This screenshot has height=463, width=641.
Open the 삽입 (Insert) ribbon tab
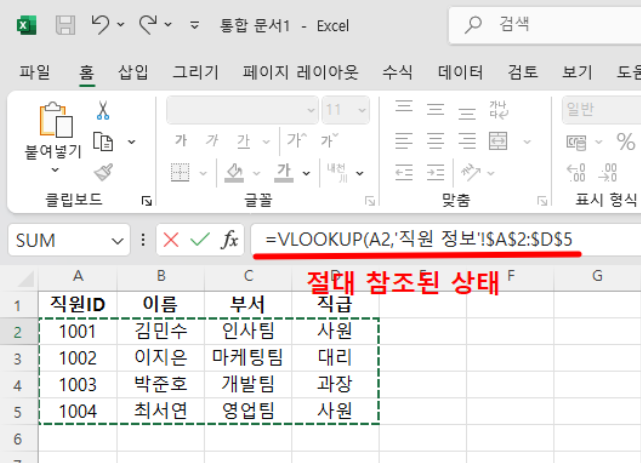(x=133, y=72)
